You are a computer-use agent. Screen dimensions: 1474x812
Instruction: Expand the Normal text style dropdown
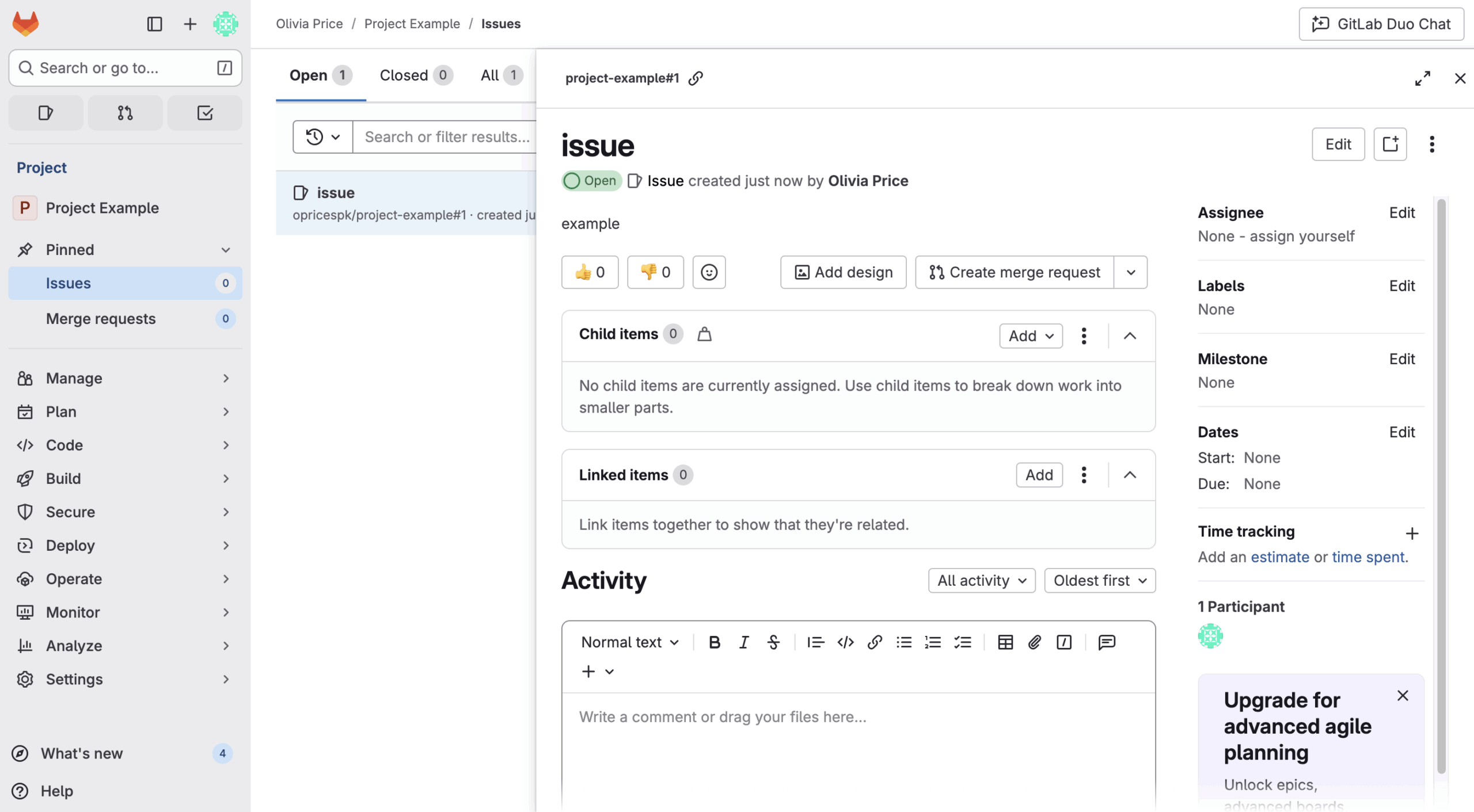coord(629,642)
